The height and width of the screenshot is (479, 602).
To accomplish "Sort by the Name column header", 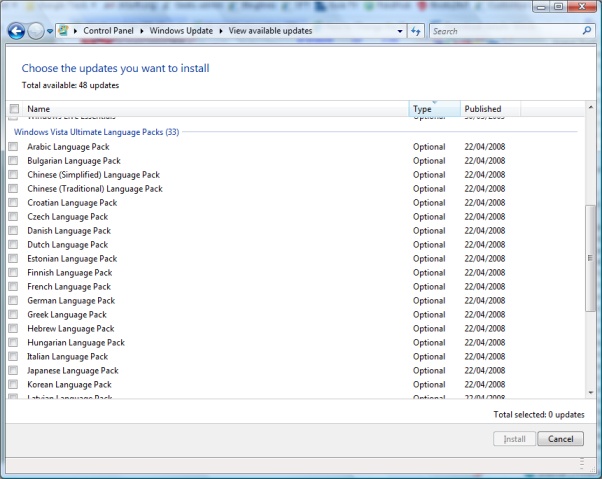I will click(x=216, y=109).
